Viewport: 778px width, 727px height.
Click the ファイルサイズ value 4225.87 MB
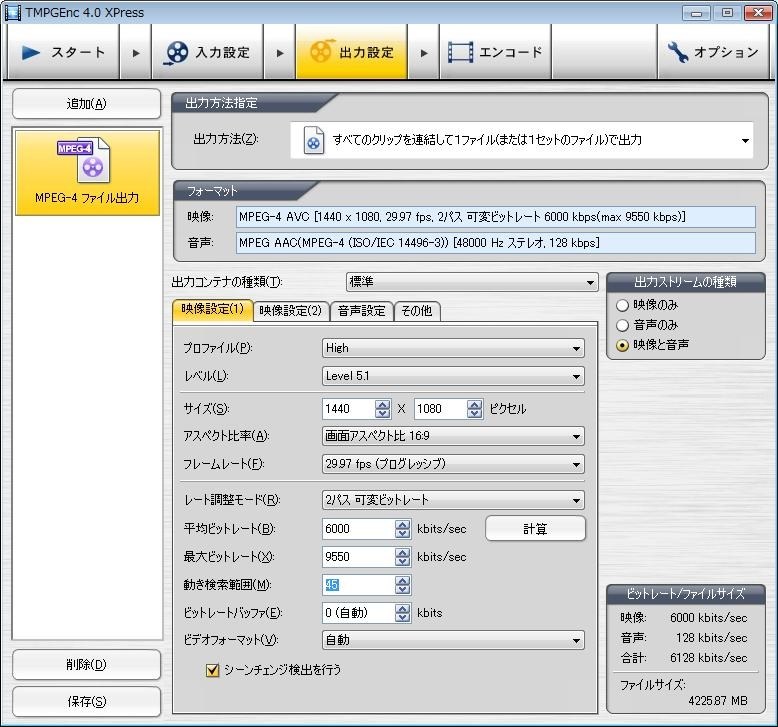717,701
